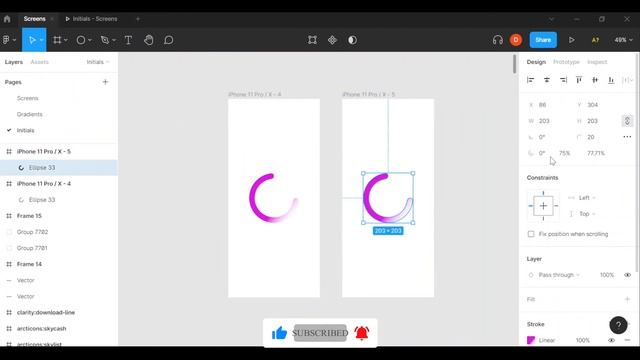Add a fill with plus icon
640x360 pixels.
click(627, 300)
